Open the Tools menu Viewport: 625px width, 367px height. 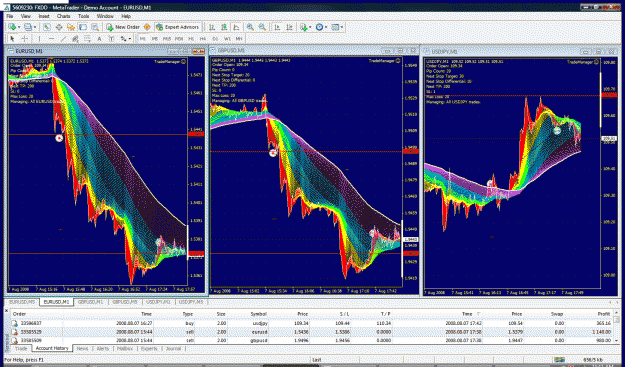click(83, 16)
